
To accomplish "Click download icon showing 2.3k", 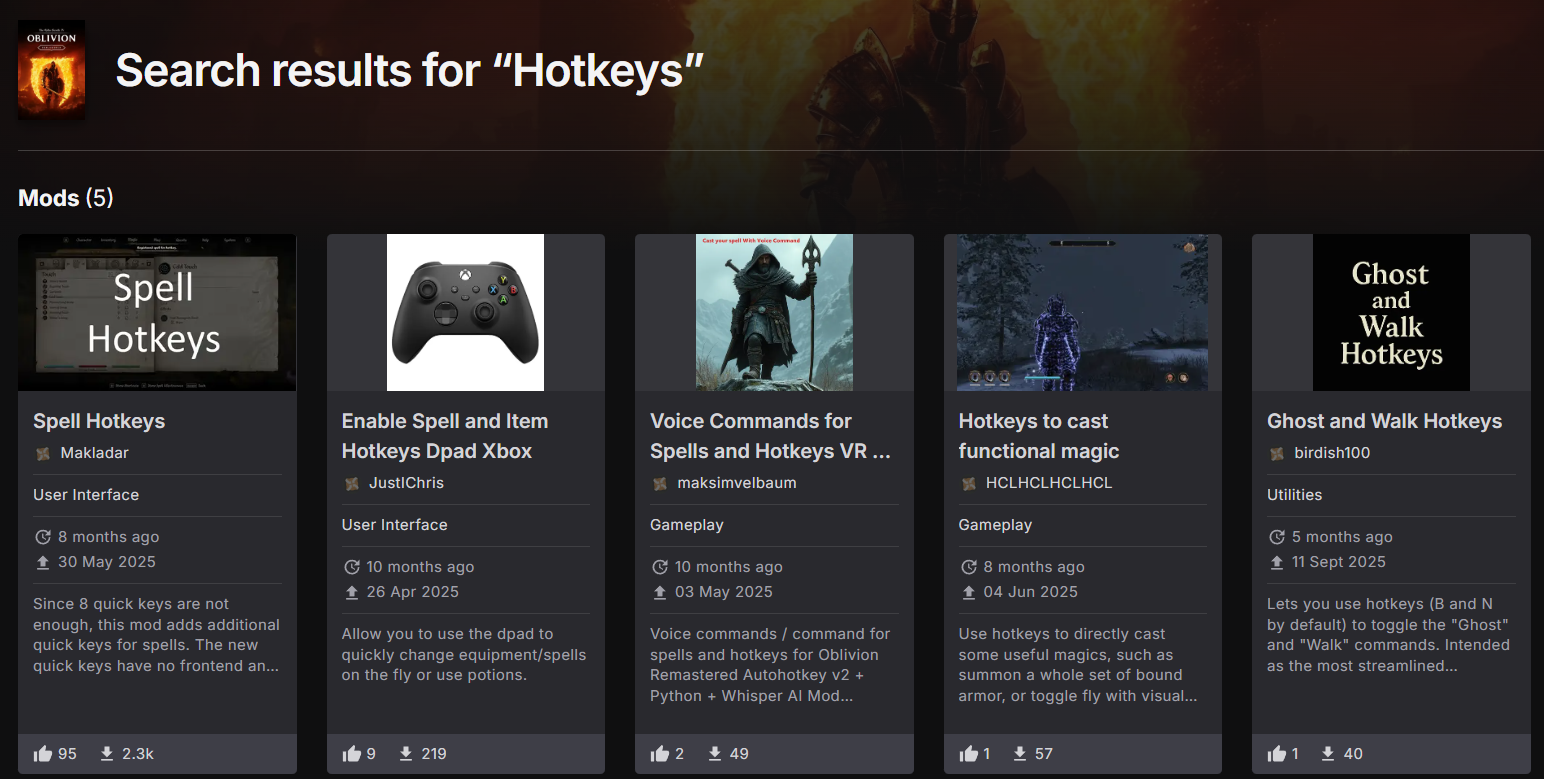I will (x=107, y=754).
